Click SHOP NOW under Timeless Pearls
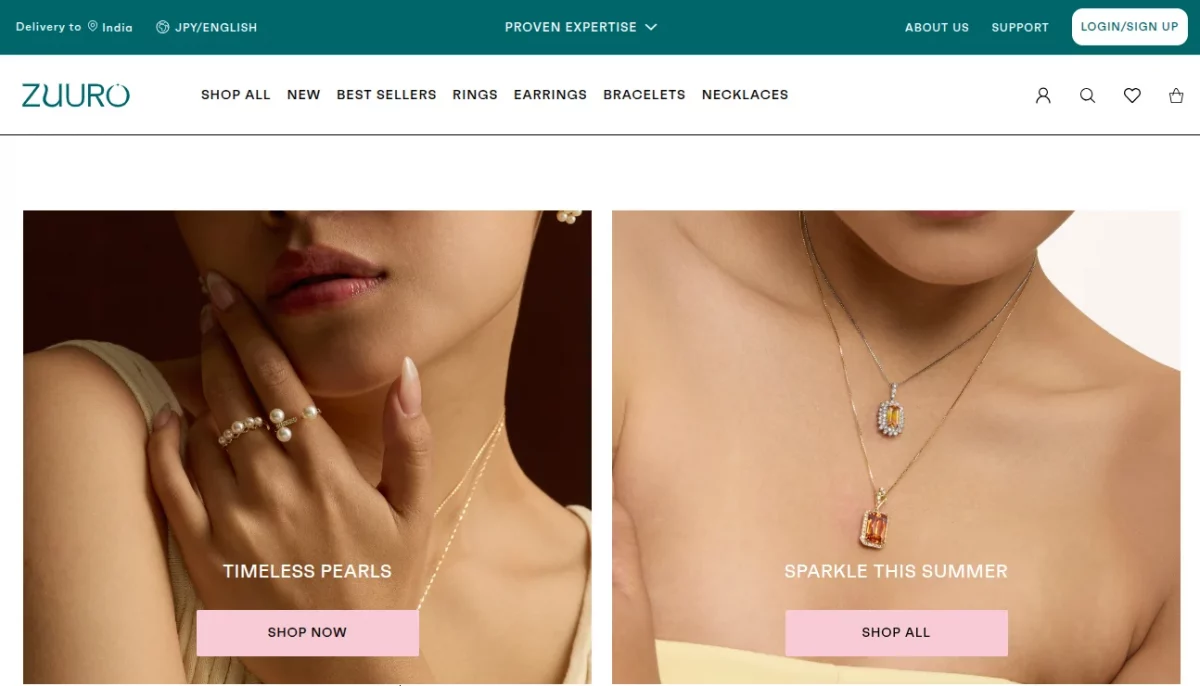 pos(307,632)
